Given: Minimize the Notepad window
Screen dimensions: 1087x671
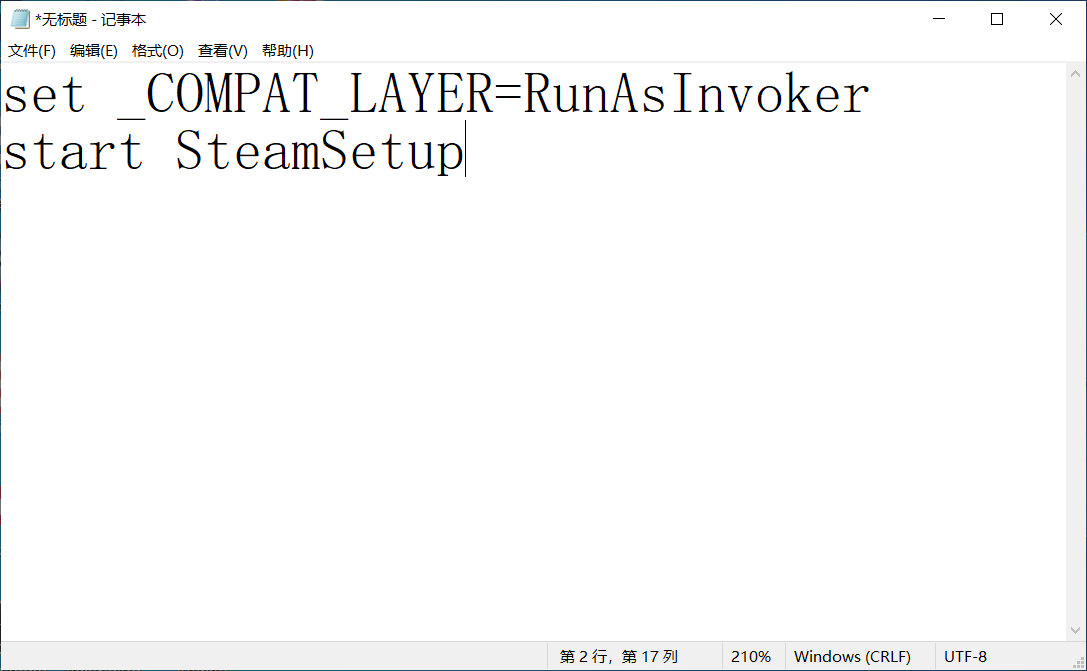Looking at the screenshot, I should 939,19.
